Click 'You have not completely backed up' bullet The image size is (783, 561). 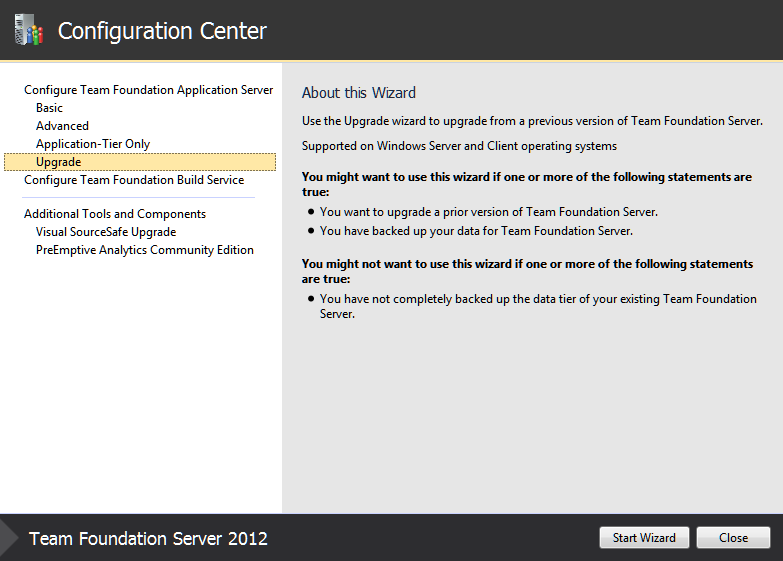[x=538, y=306]
